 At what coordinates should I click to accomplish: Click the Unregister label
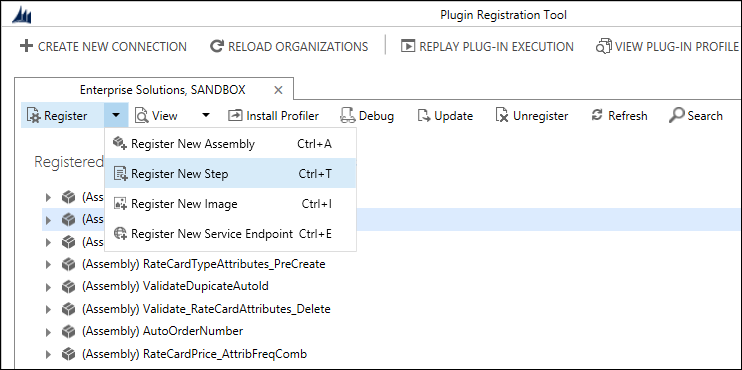pyautogui.click(x=541, y=116)
